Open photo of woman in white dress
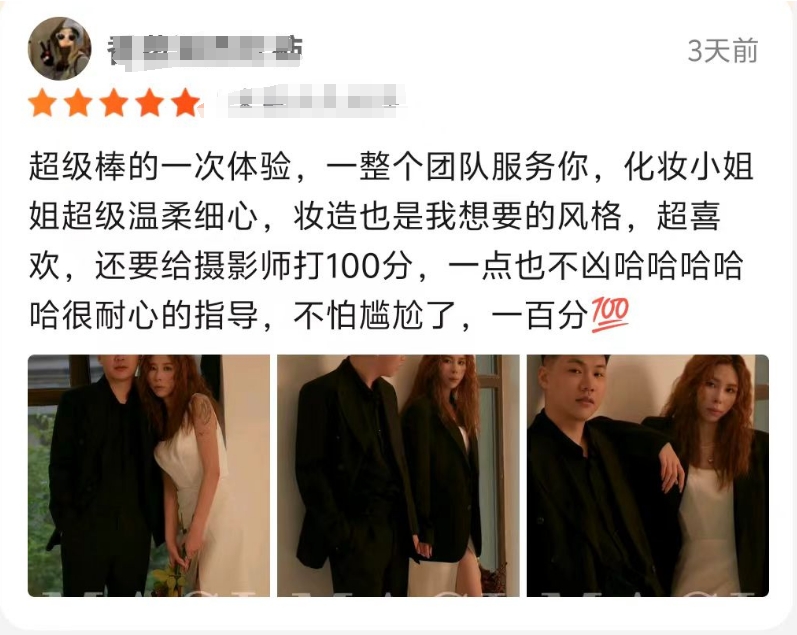Viewport: 797px width, 635px height. [149, 475]
